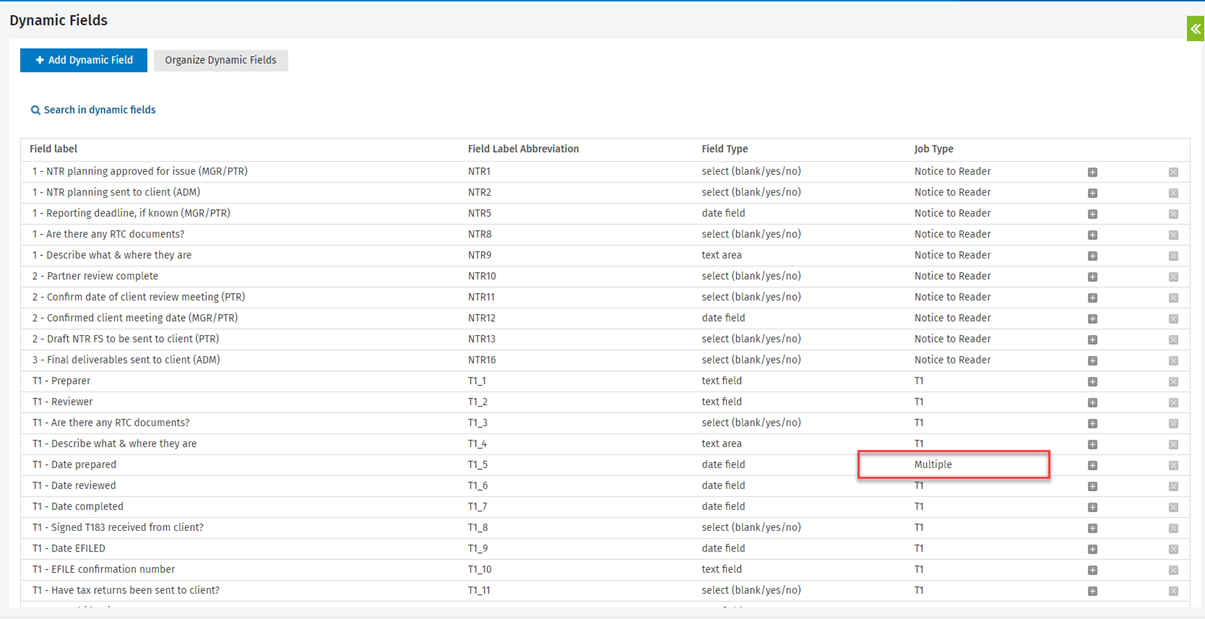Click the Field Type column header
The image size is (1205, 619).
coord(724,149)
